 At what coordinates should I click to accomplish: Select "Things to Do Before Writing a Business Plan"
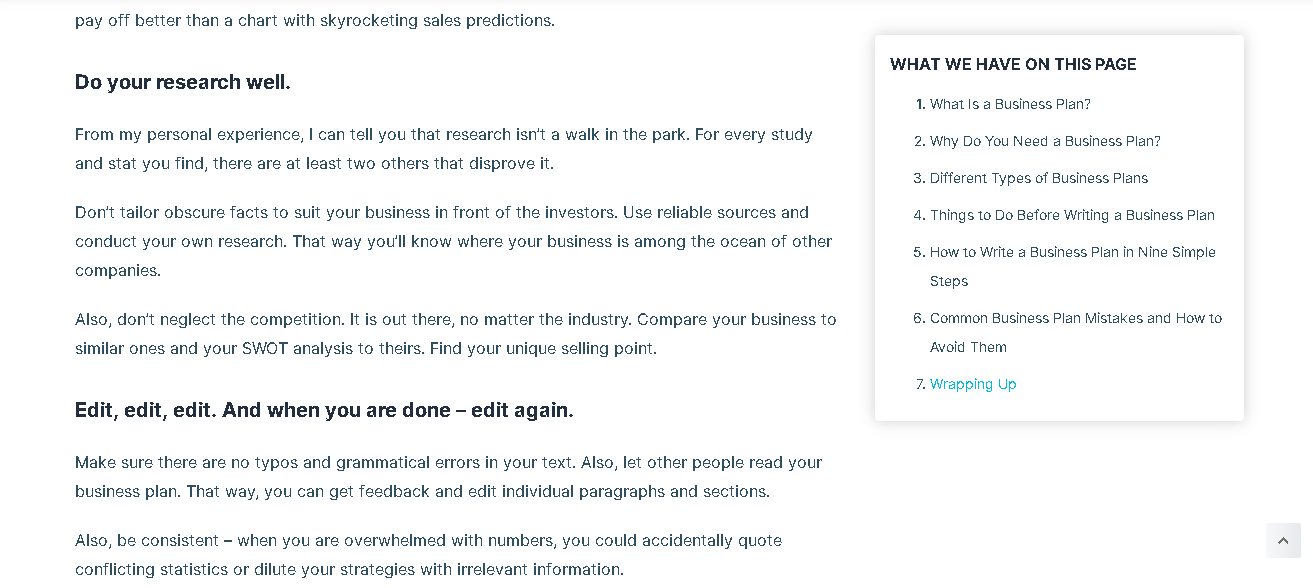1072,215
